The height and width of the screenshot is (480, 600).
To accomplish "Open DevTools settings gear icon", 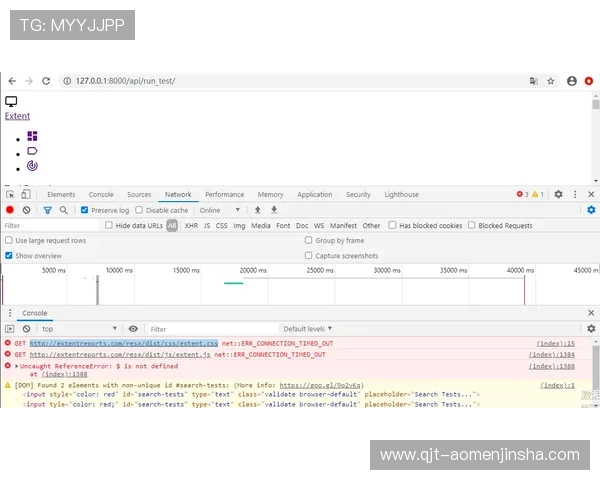I will coord(558,194).
